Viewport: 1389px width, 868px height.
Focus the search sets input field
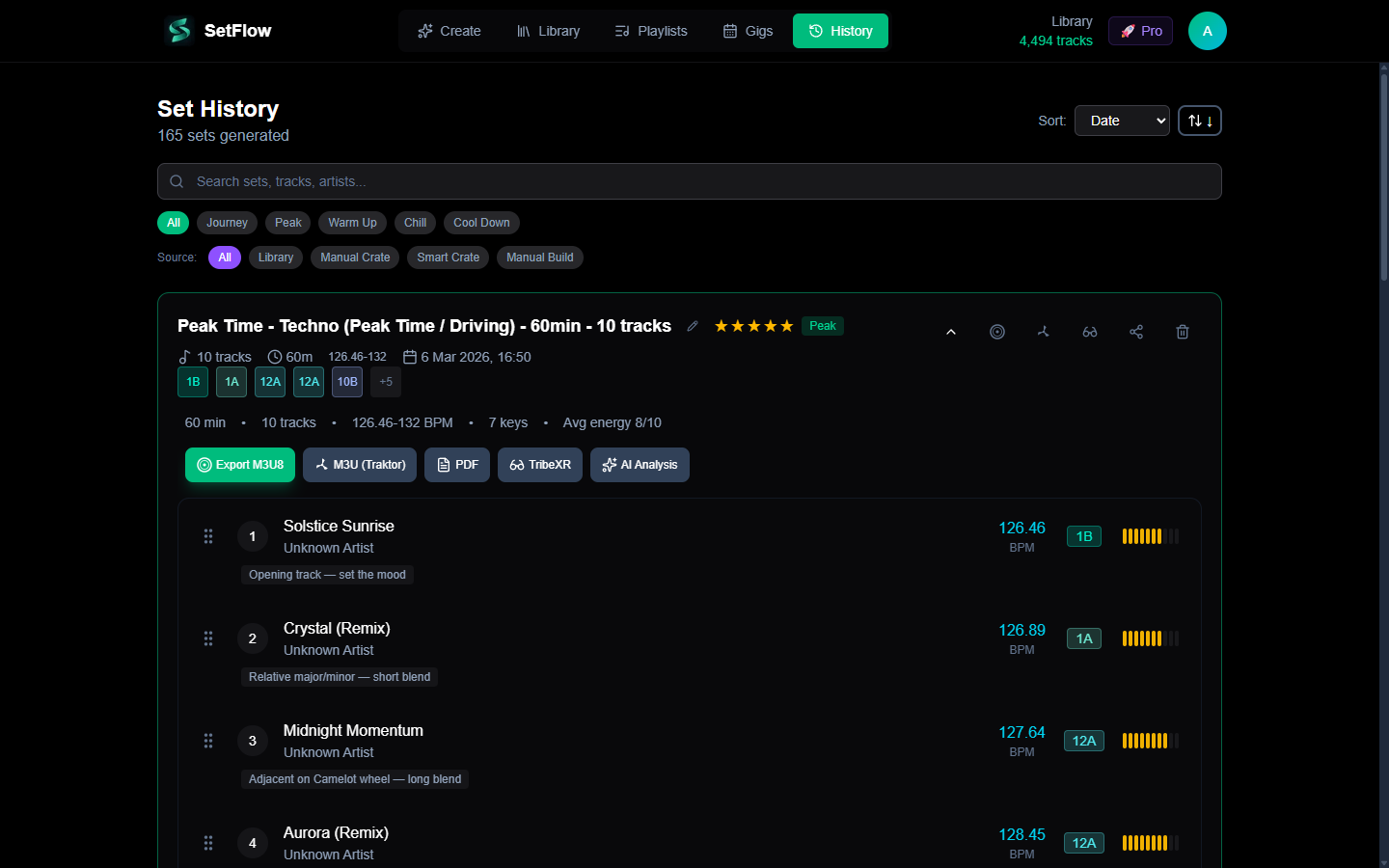(x=690, y=181)
